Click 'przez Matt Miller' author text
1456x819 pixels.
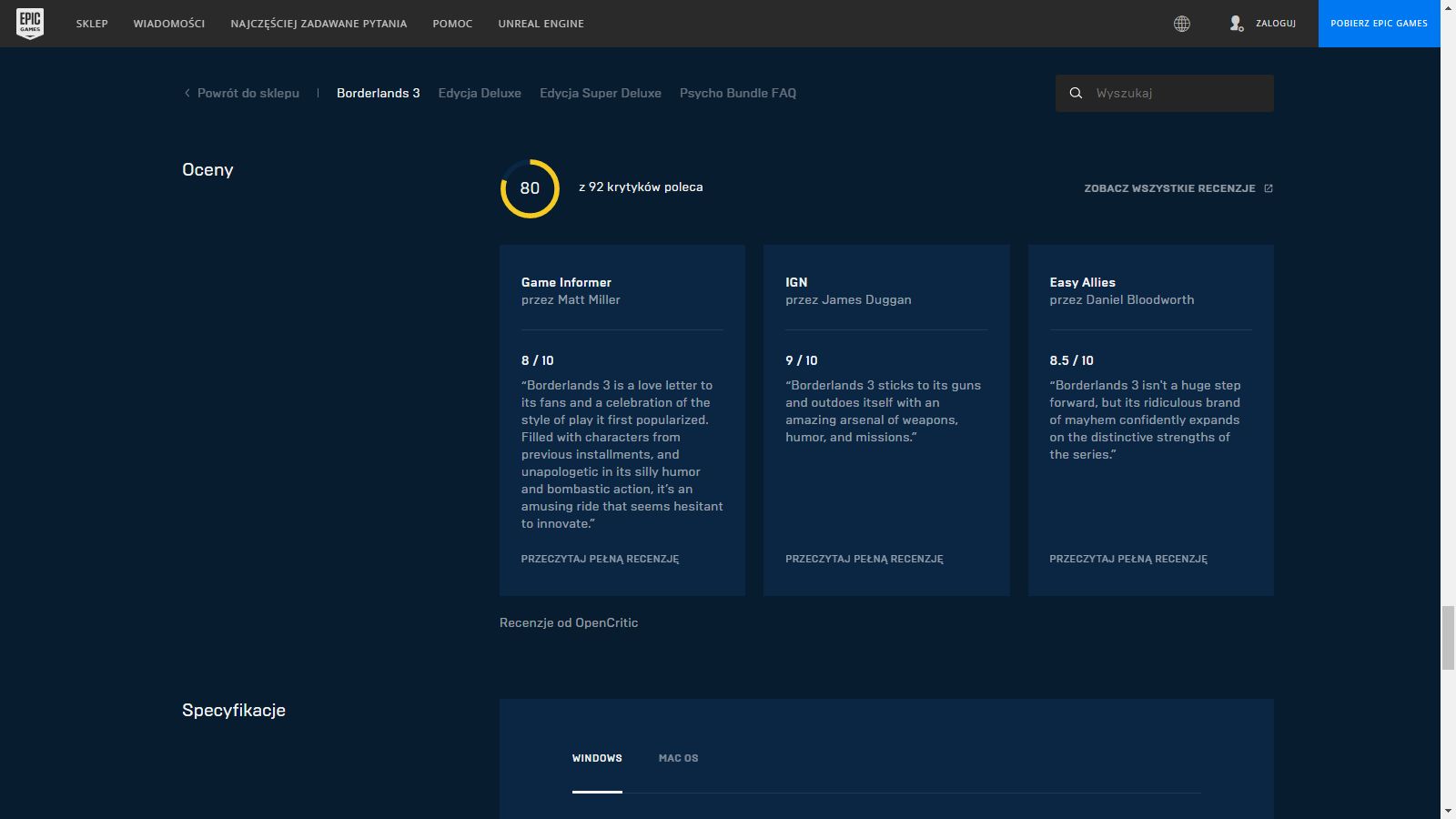click(x=571, y=299)
